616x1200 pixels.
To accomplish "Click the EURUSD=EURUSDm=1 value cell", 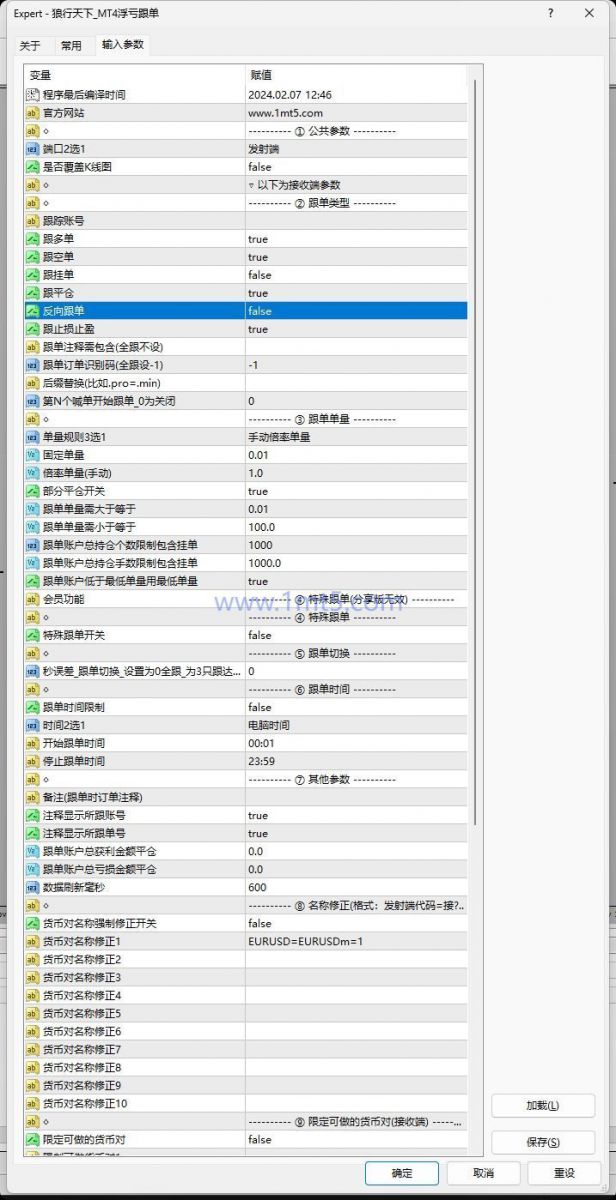I will (x=356, y=941).
